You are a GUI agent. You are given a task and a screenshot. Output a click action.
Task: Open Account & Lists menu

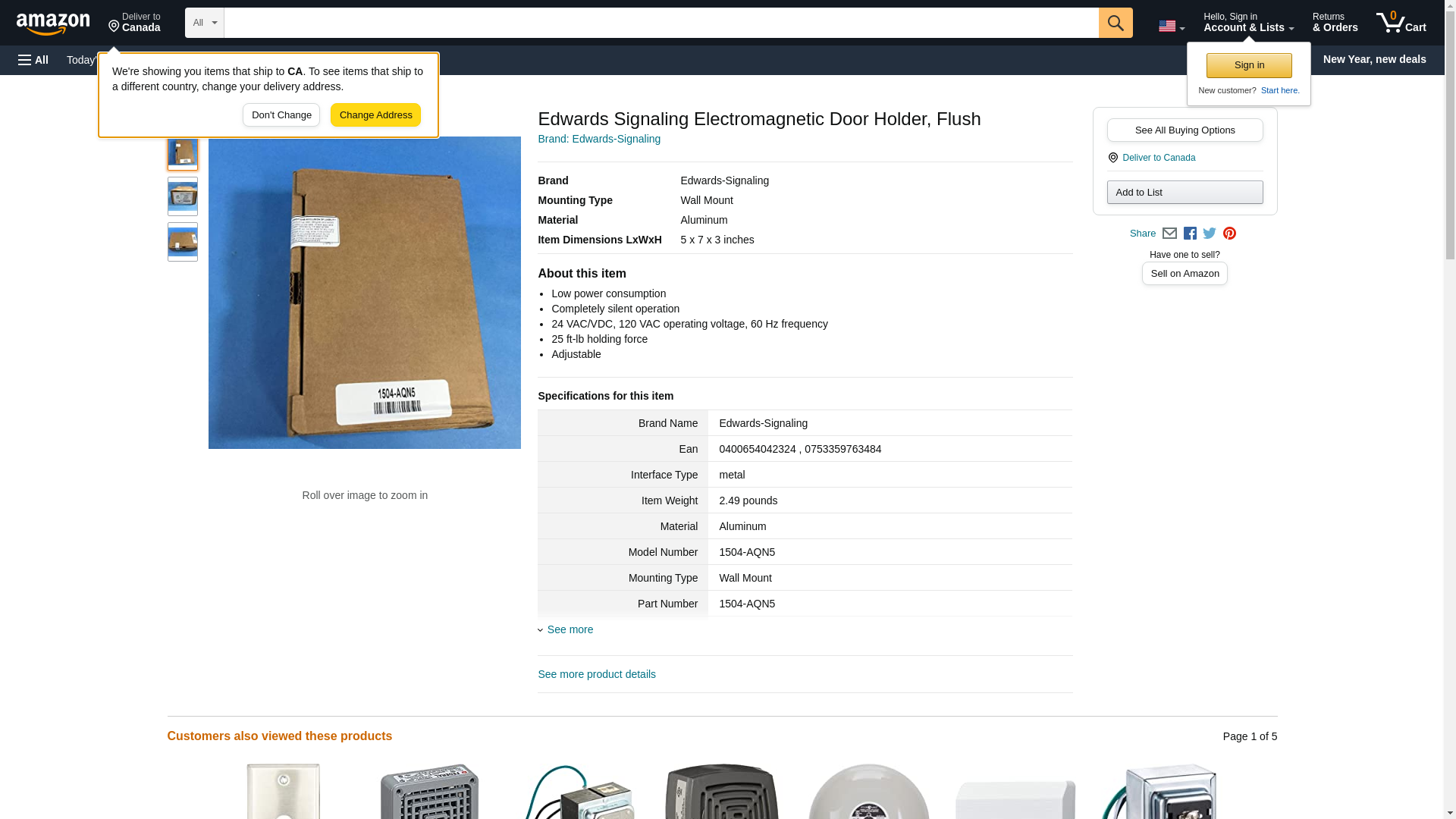[x=1248, y=22]
